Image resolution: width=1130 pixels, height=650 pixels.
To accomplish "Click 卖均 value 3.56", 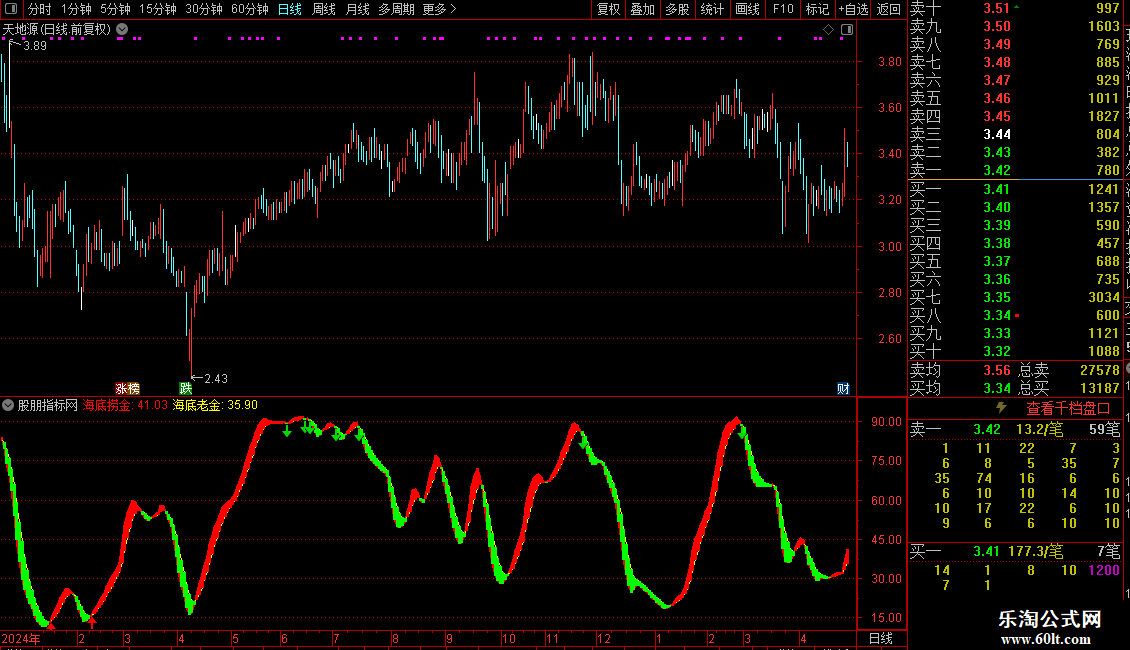I will click(x=997, y=370).
